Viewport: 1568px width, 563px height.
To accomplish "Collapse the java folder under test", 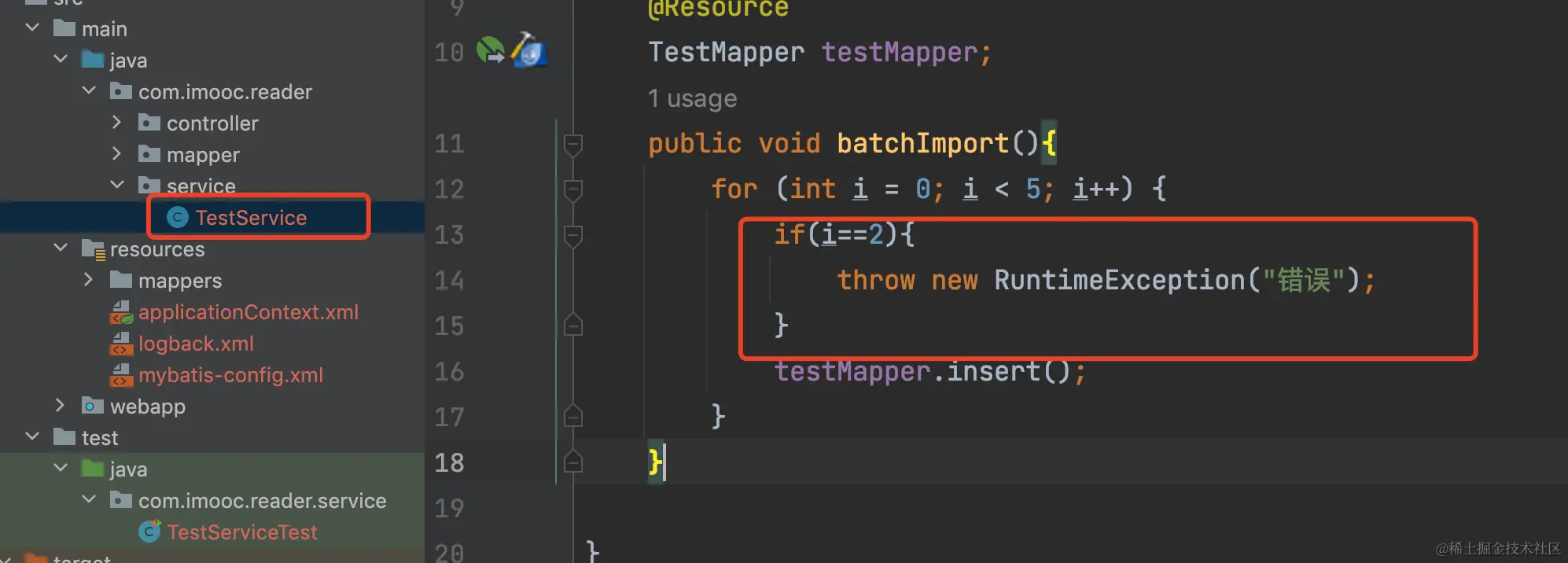I will (x=61, y=469).
